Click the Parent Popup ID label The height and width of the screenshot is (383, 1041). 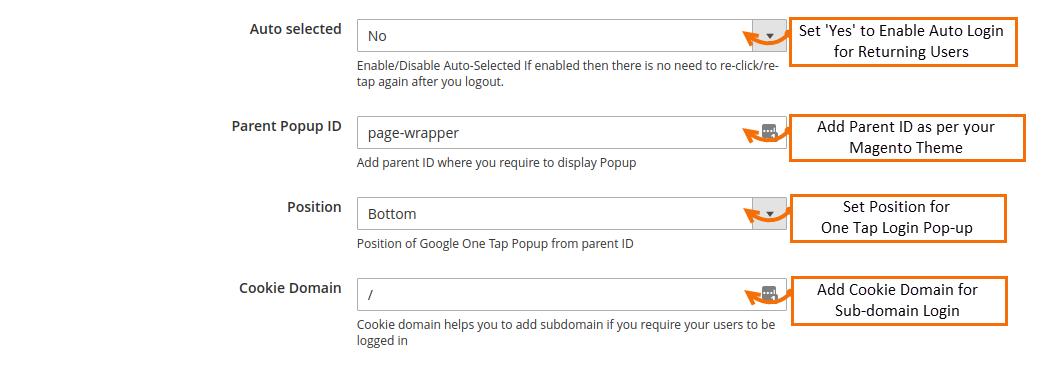tap(287, 126)
